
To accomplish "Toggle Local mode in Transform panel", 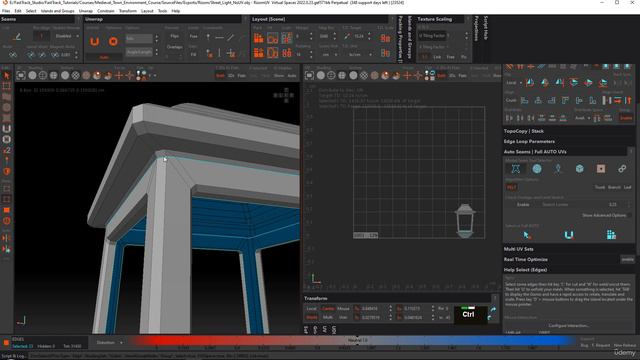I will coord(311,309).
